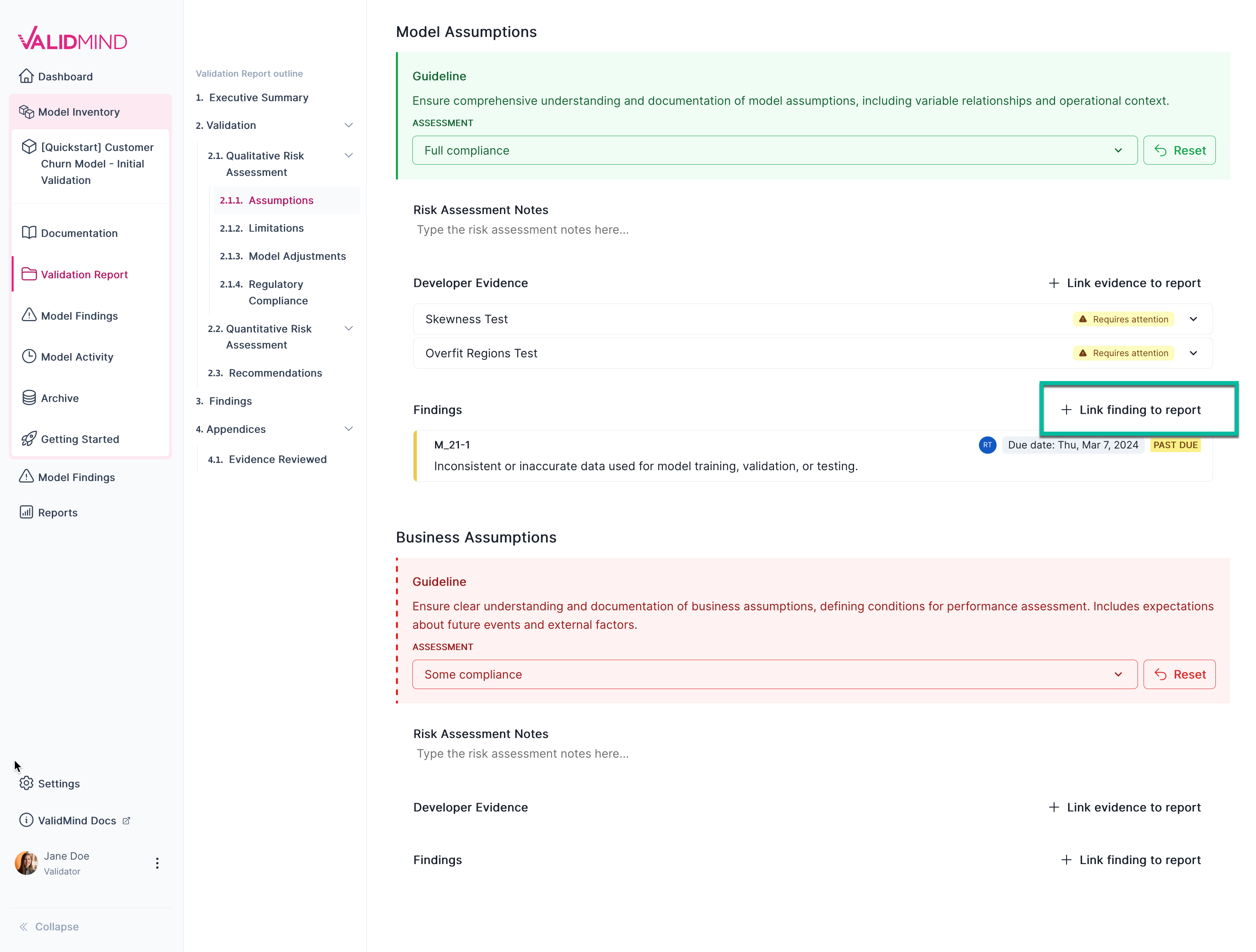Open the Reports bar chart icon
Image resolution: width=1256 pixels, height=952 pixels.
point(26,512)
